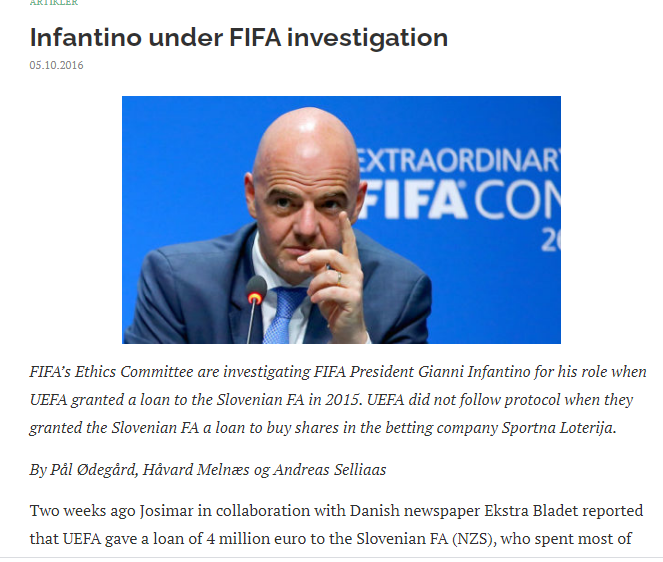
Task: Click the white FIFA lettering in the photo
Action: [x=412, y=199]
